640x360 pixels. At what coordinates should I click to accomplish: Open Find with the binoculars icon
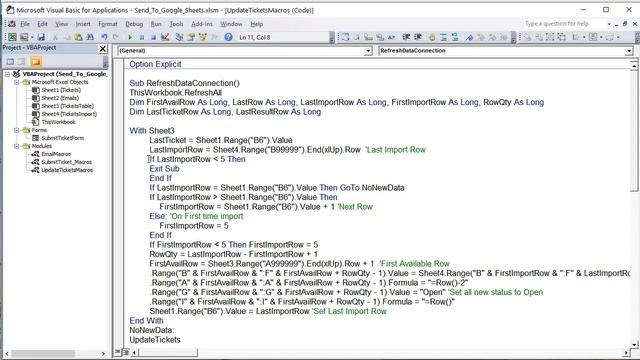pos(90,37)
